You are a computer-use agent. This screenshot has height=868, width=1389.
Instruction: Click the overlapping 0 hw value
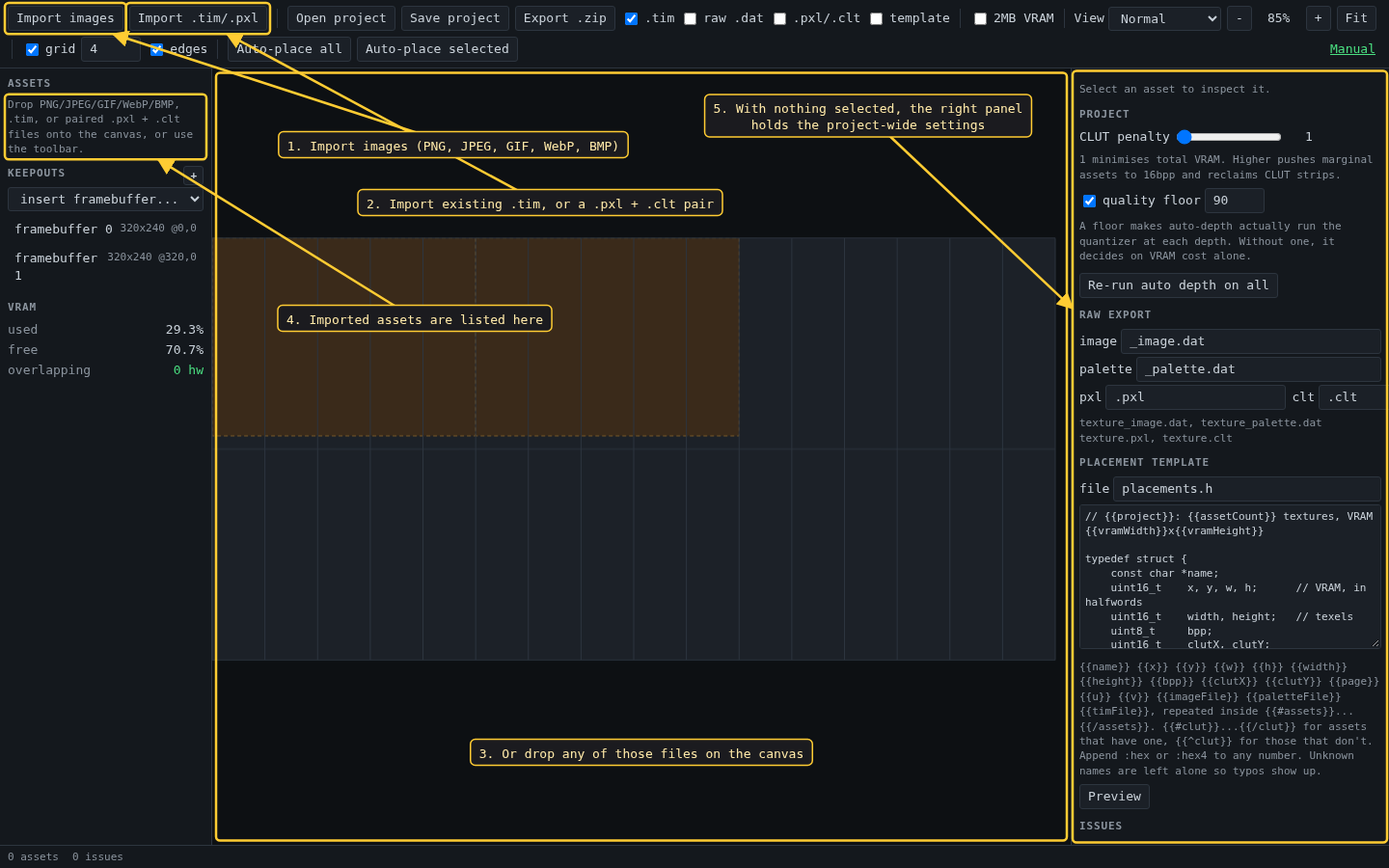(x=188, y=370)
